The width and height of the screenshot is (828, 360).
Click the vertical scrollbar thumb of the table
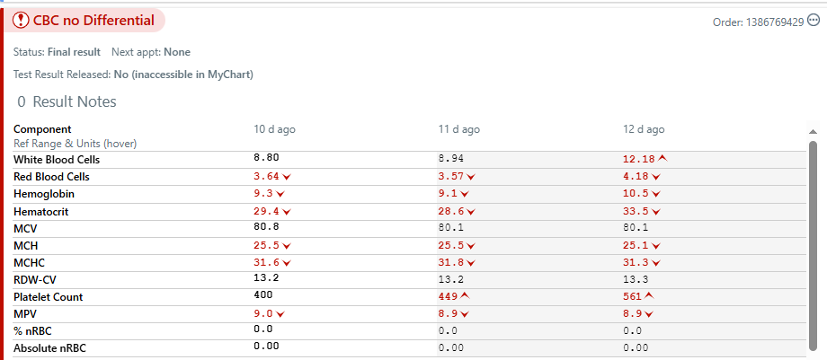(813, 245)
